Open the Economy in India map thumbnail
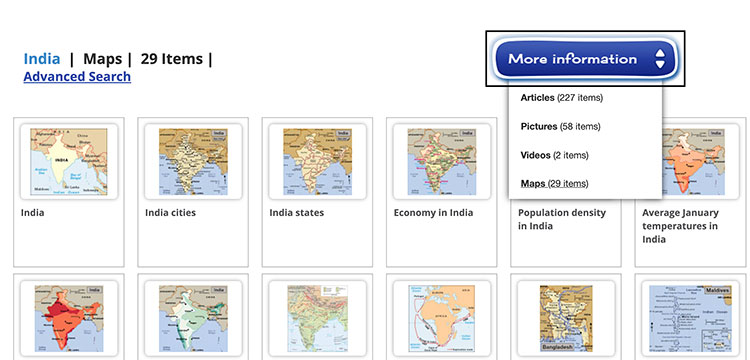The image size is (750, 360). point(442,162)
